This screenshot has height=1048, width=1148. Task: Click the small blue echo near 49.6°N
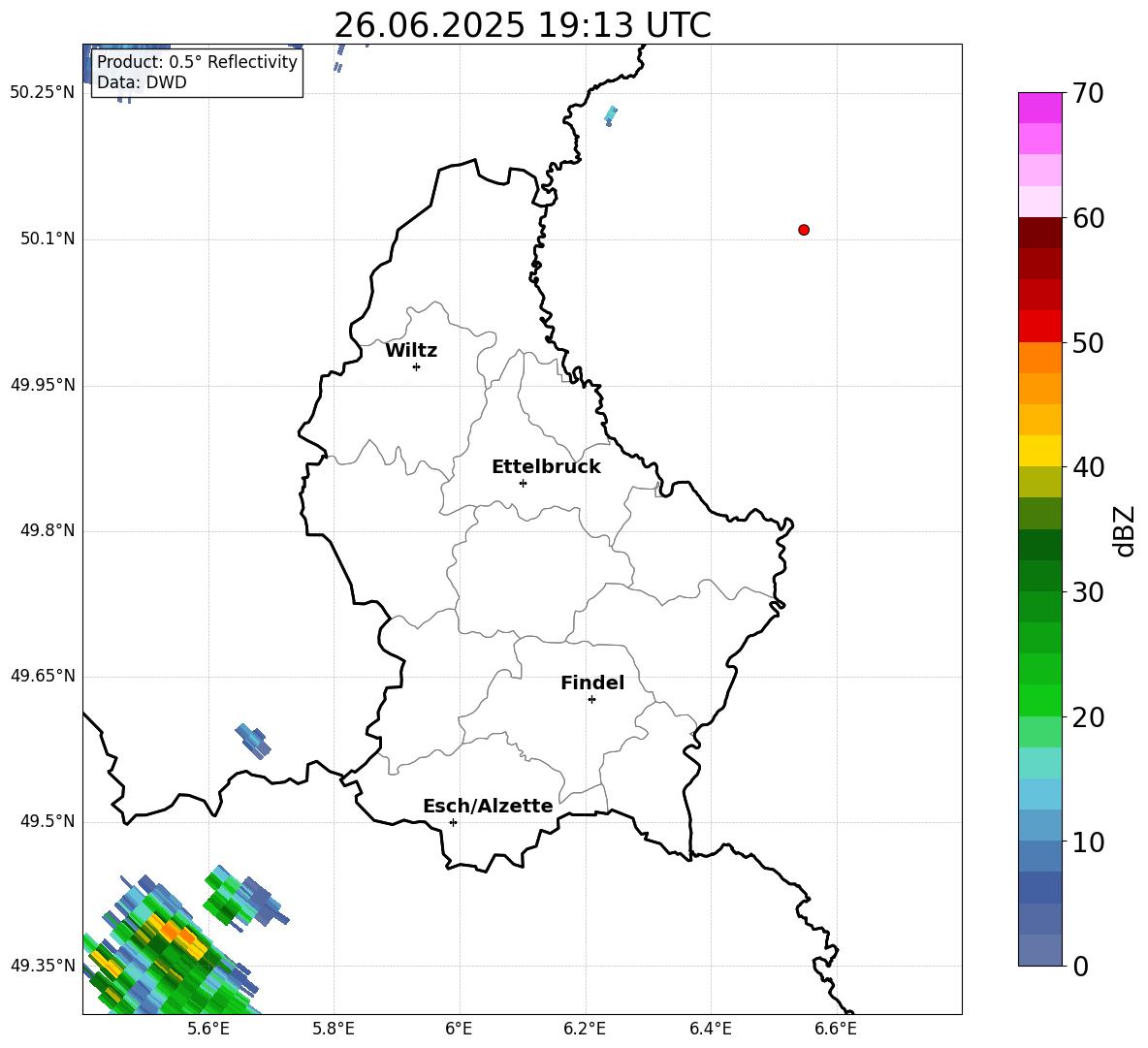(253, 740)
